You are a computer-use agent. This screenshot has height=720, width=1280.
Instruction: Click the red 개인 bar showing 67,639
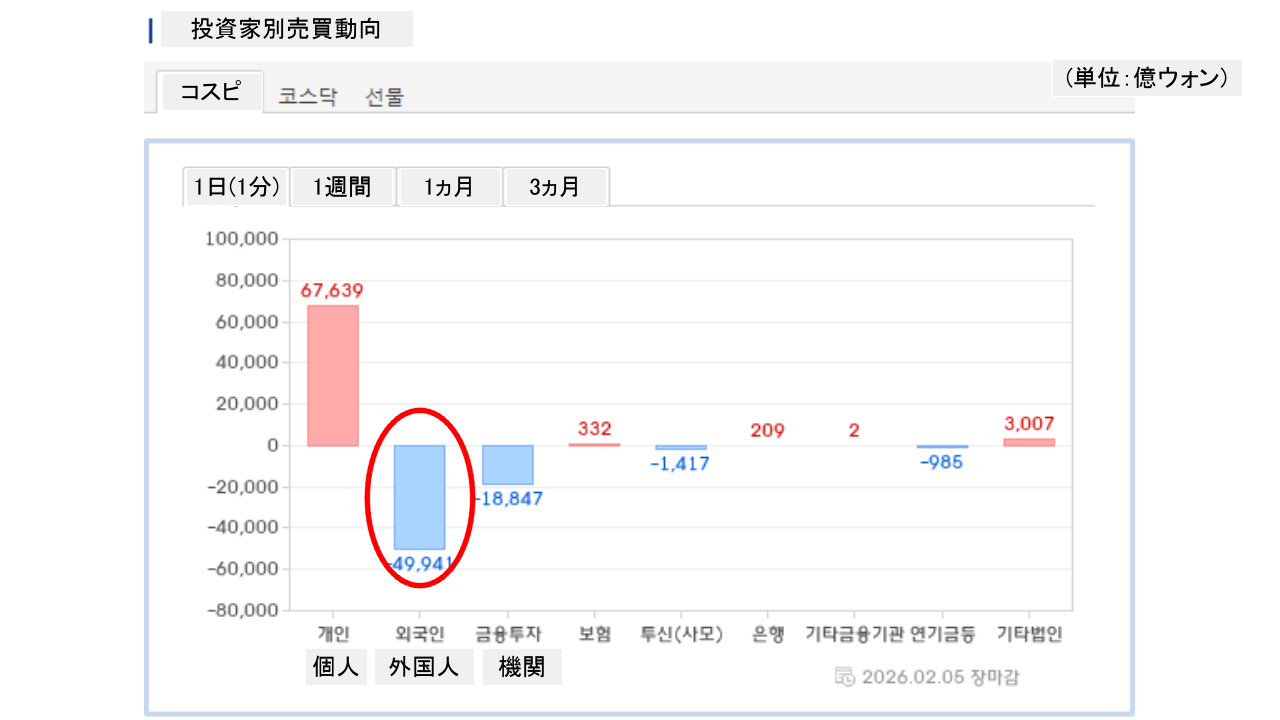coord(332,375)
